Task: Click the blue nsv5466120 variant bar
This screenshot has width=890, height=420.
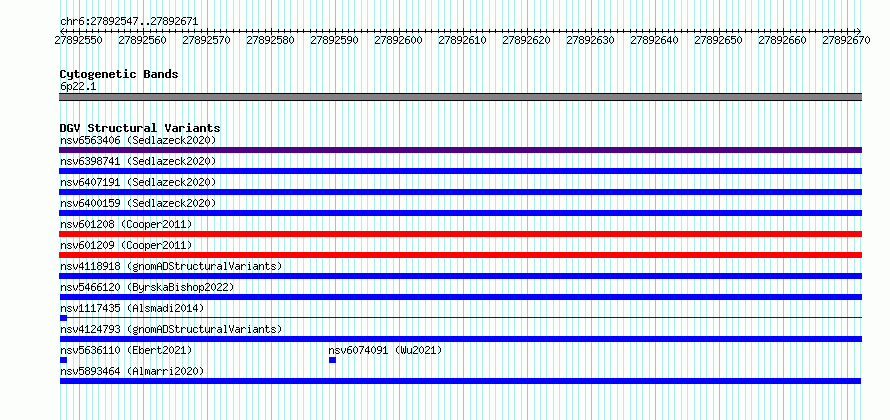Action: (460, 297)
